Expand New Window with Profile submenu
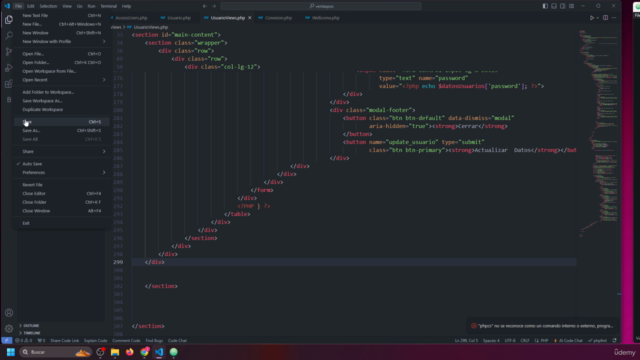Screen dimensions: 640x360 tap(61, 42)
